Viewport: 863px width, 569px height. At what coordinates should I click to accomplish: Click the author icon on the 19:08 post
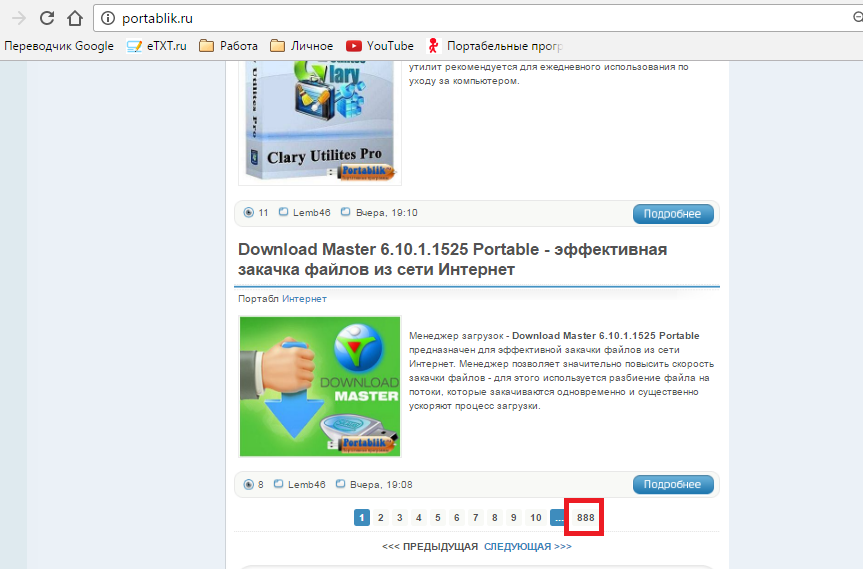click(x=278, y=484)
